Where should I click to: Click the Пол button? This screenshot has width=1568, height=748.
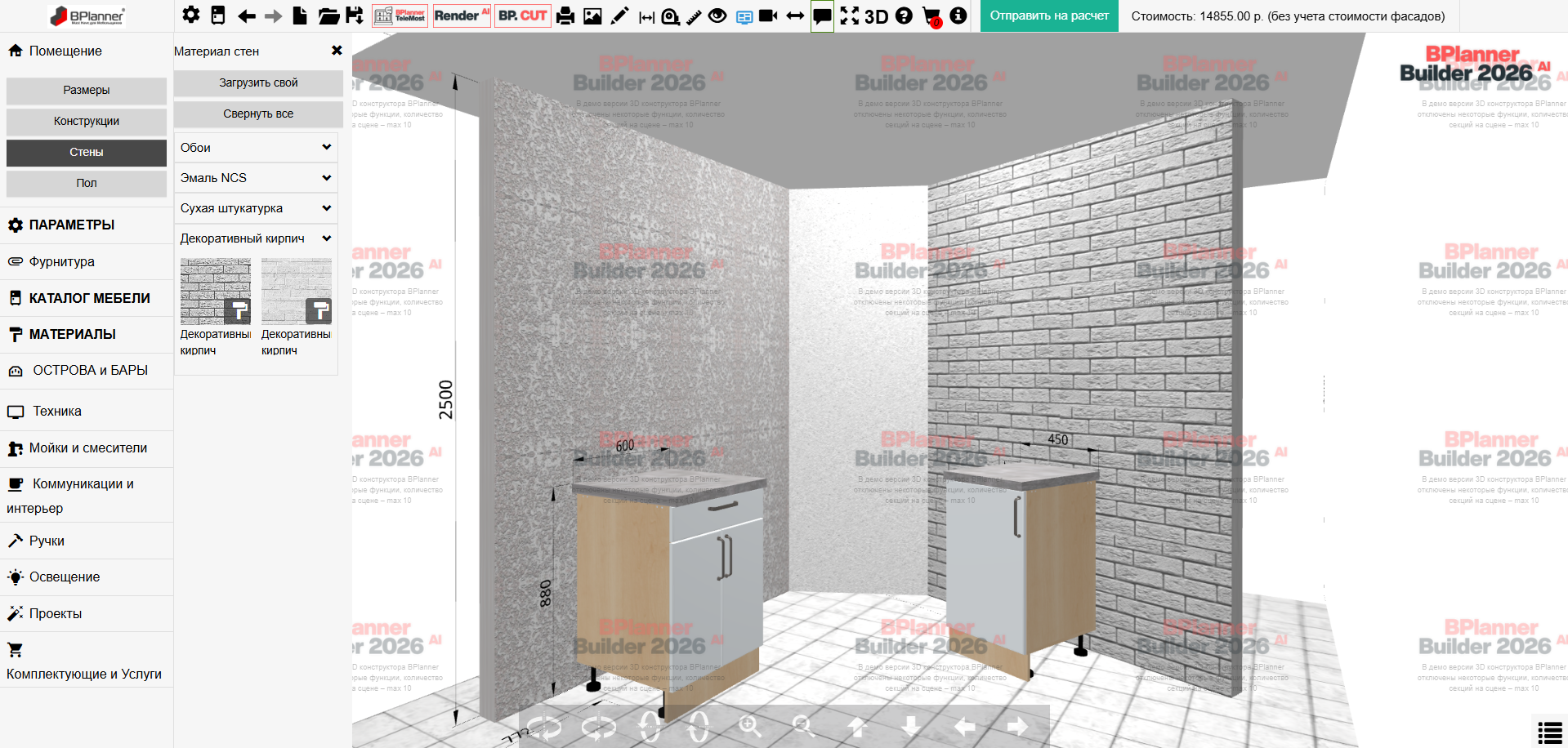(x=87, y=184)
